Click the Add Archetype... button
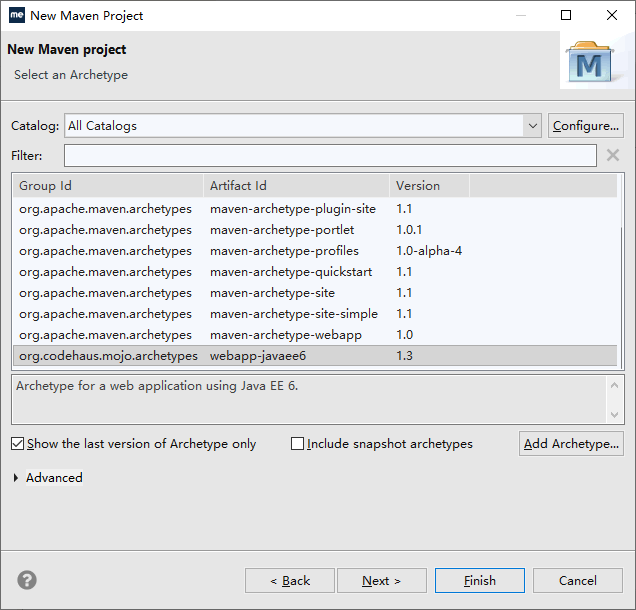The width and height of the screenshot is (636, 610). pos(571,444)
